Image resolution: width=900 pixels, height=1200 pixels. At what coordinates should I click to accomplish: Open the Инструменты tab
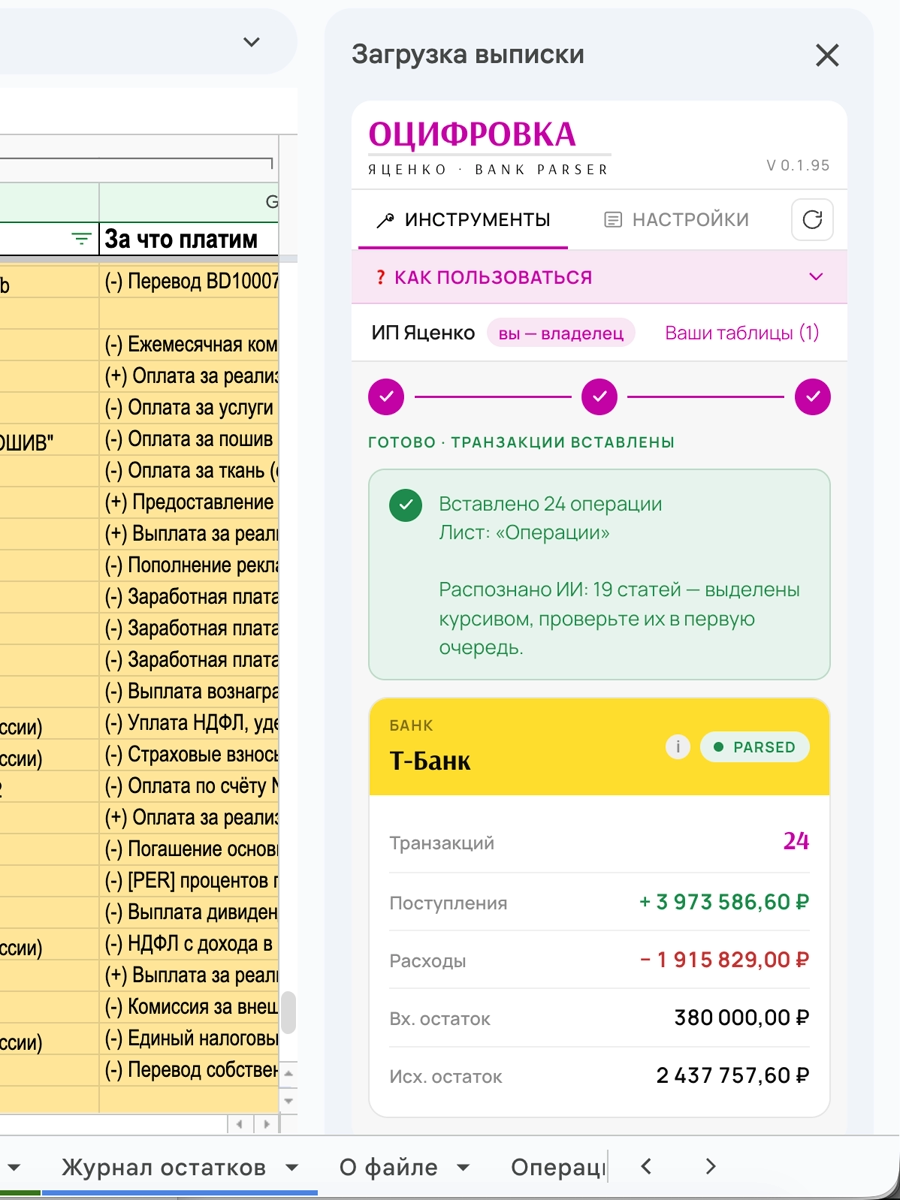click(463, 220)
